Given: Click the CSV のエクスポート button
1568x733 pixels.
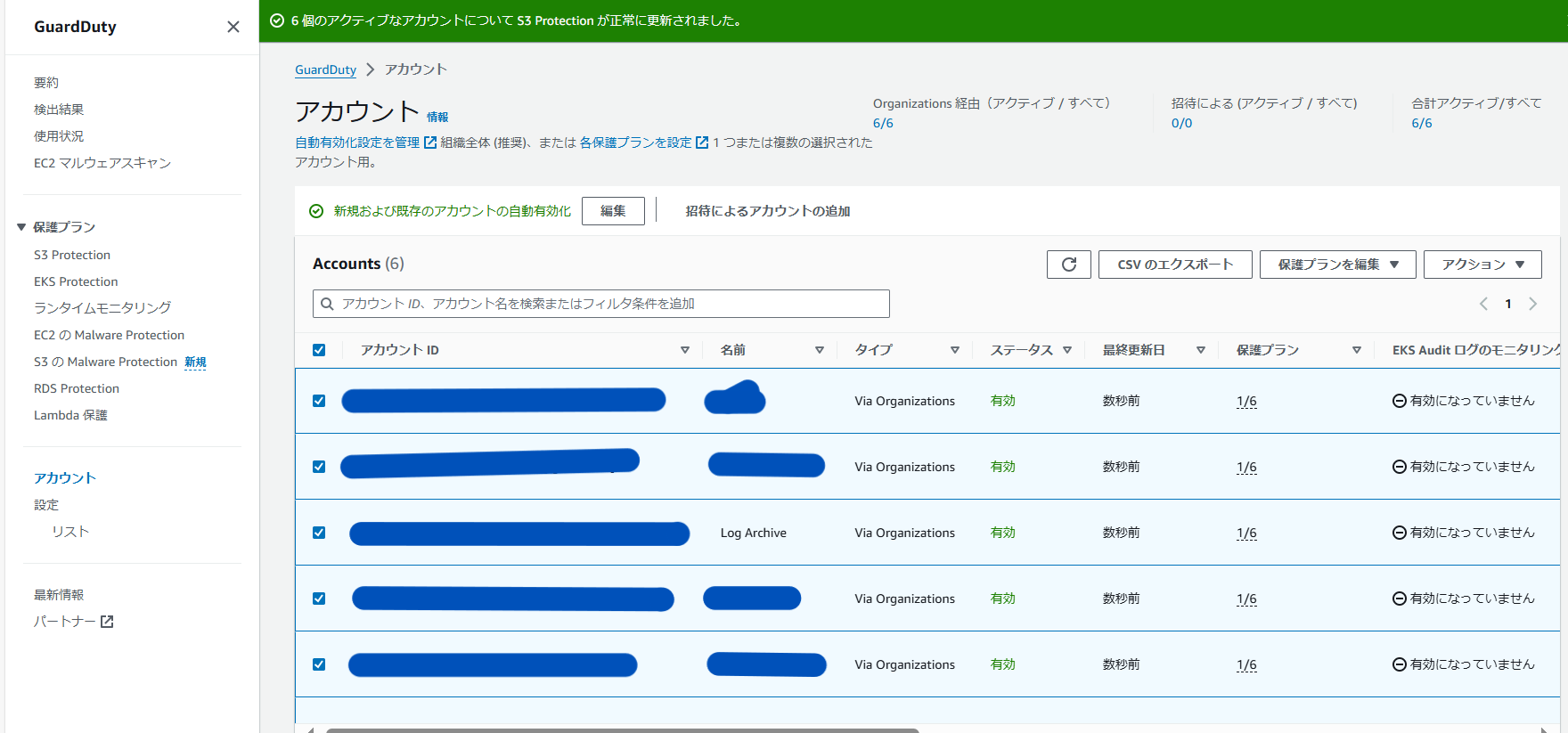Looking at the screenshot, I should 1175,265.
